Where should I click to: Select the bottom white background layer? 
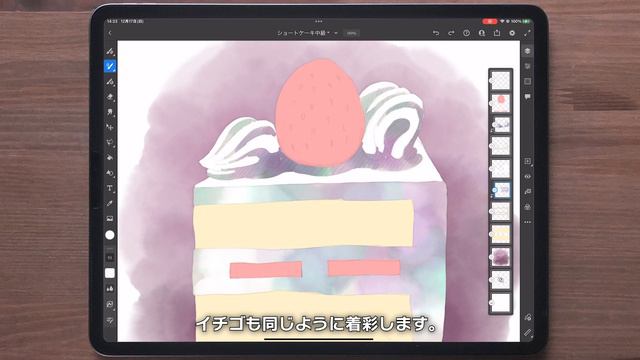501,302
